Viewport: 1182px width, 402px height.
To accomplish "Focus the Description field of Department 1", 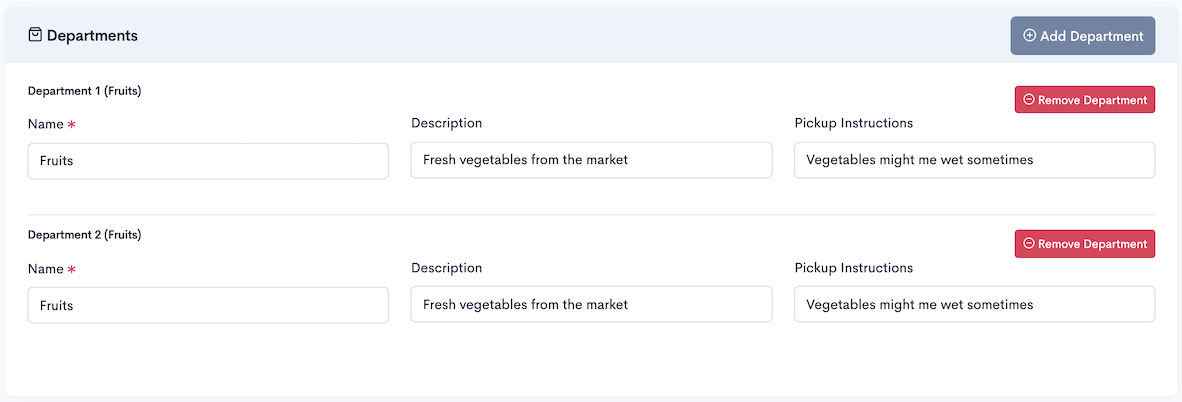I will [592, 160].
